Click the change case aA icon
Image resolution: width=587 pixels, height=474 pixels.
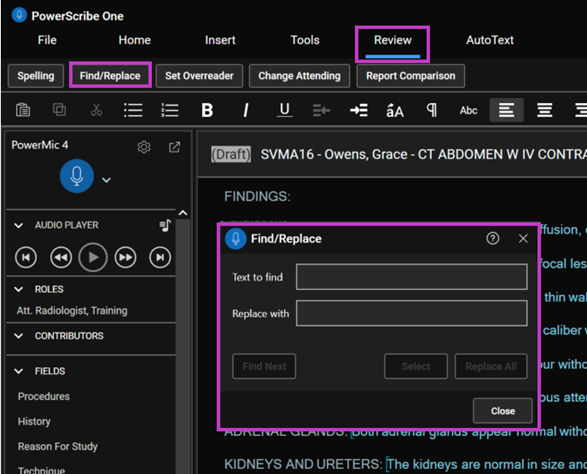click(395, 110)
